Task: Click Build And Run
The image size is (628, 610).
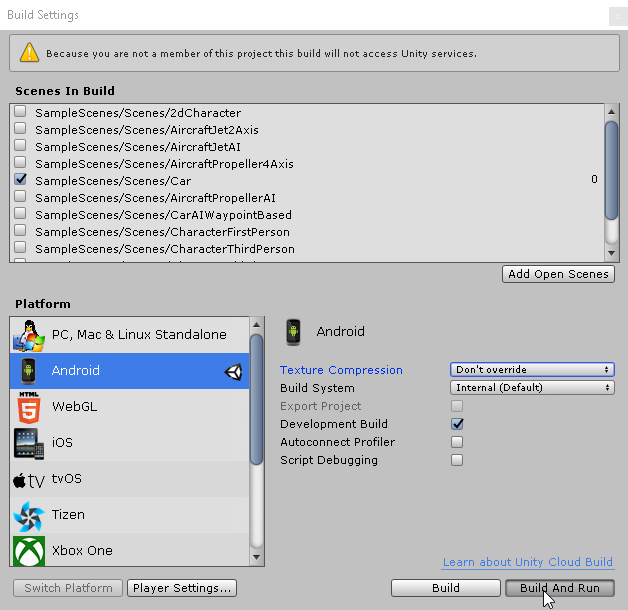Action: [560, 588]
